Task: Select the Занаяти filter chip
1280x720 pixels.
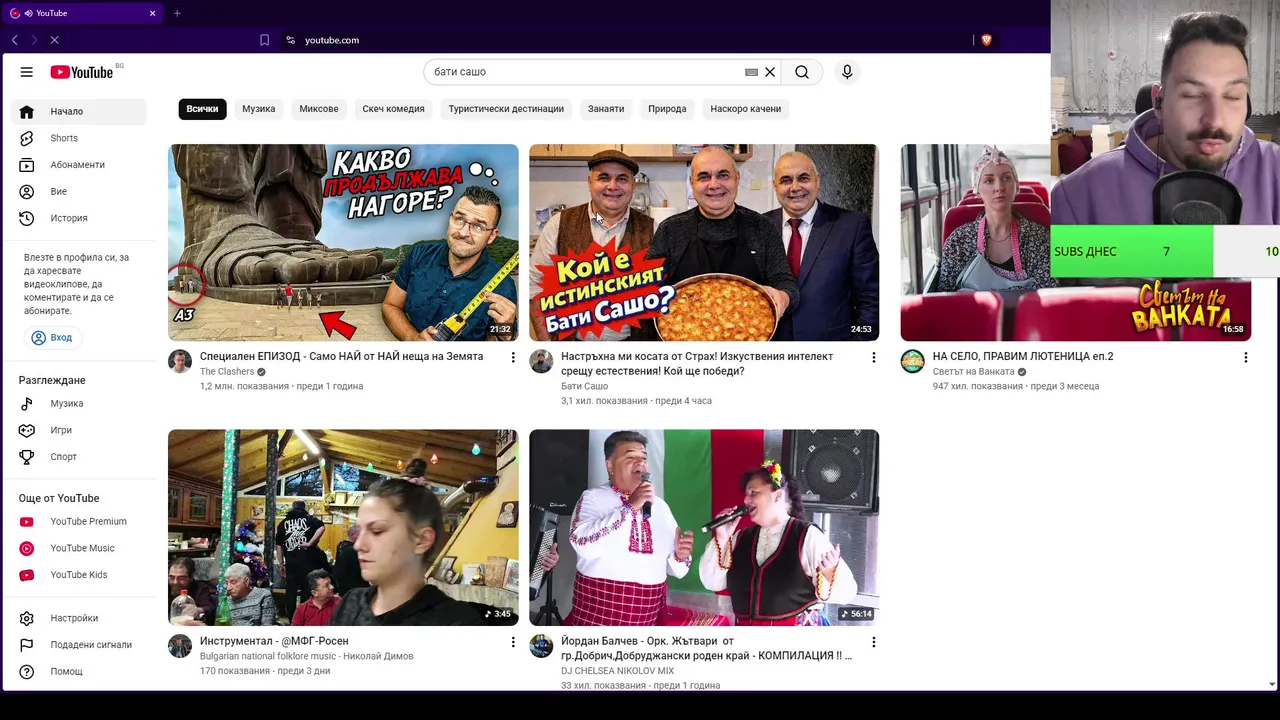Action: (606, 109)
